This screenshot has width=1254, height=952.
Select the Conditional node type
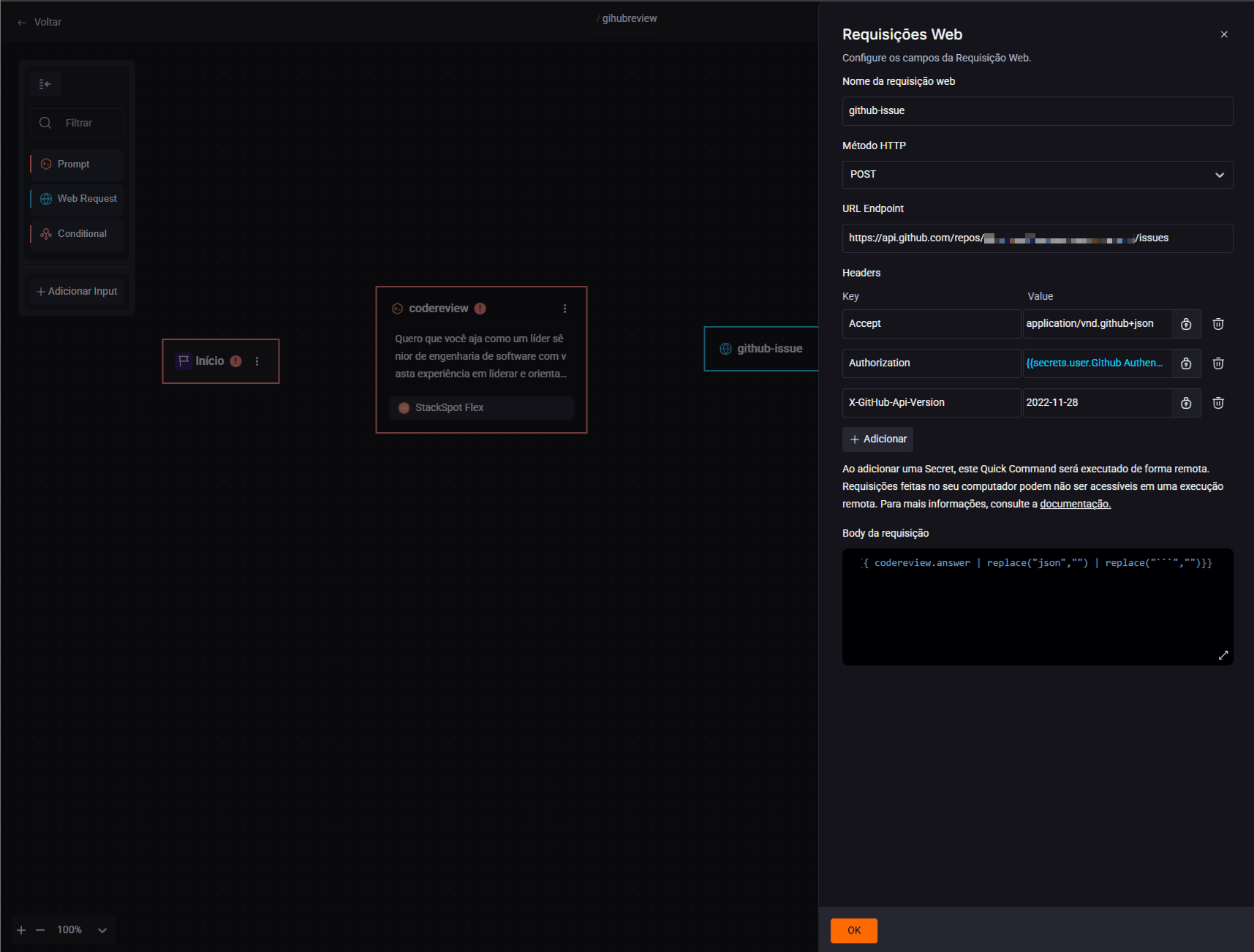point(76,233)
